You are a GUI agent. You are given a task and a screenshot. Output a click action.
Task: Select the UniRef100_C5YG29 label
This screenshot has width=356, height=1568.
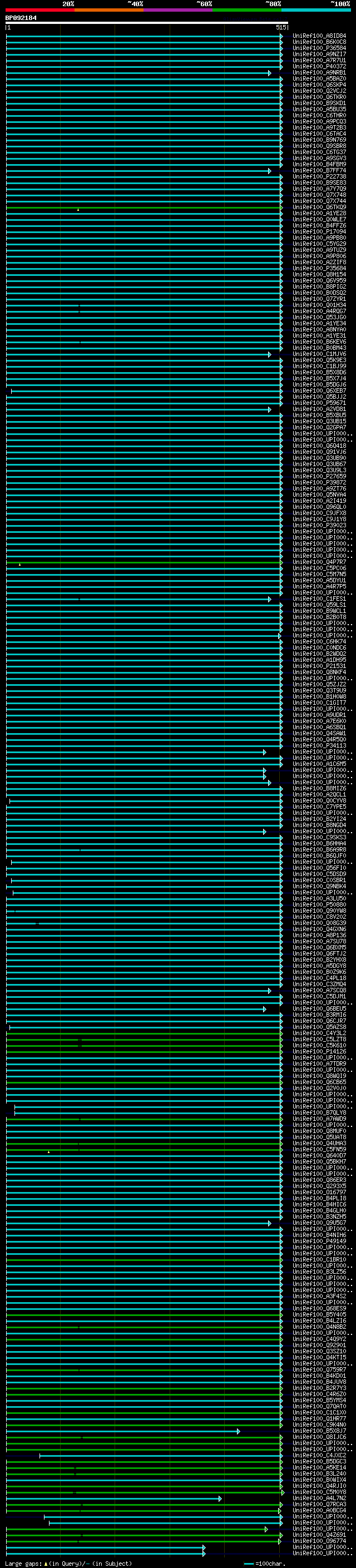[x=319, y=244]
